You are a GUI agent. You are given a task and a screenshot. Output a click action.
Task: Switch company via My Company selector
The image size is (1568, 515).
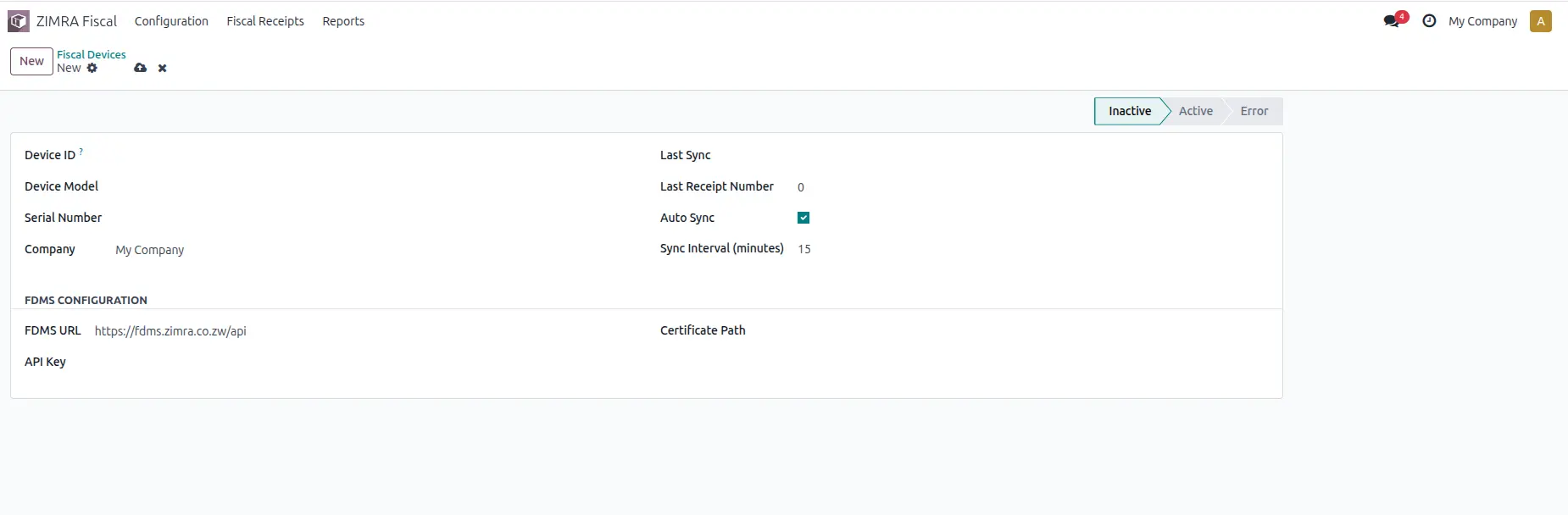point(1482,21)
